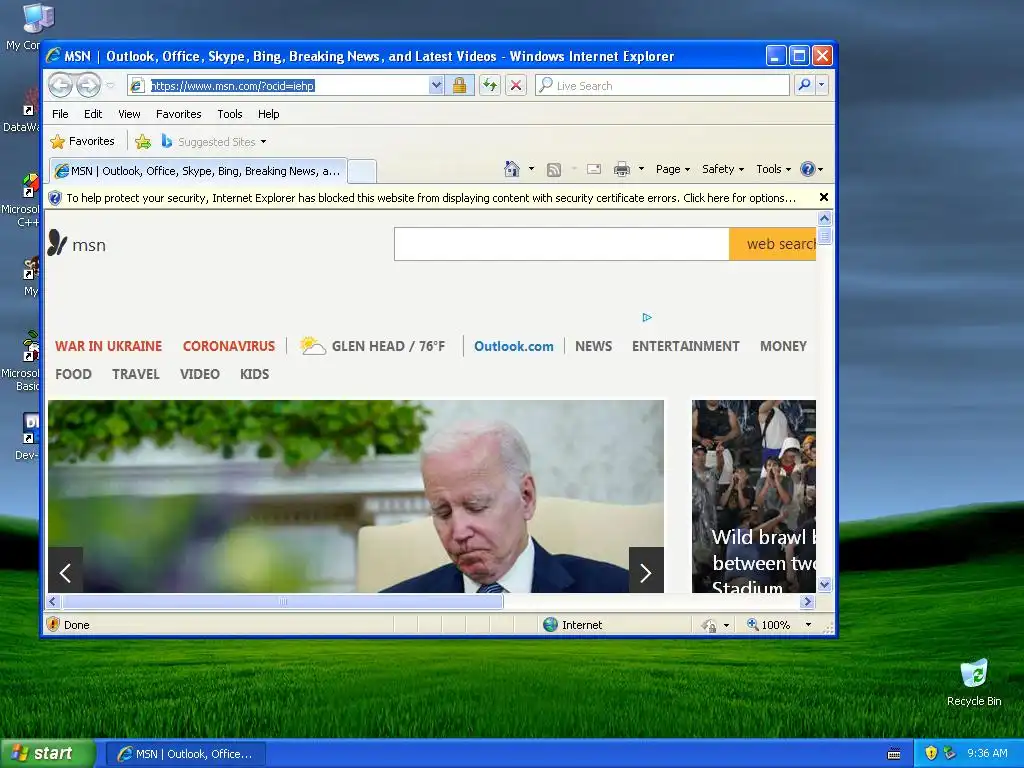The image size is (1024, 768).
Task: Show next slide in news carousel
Action: coord(646,570)
